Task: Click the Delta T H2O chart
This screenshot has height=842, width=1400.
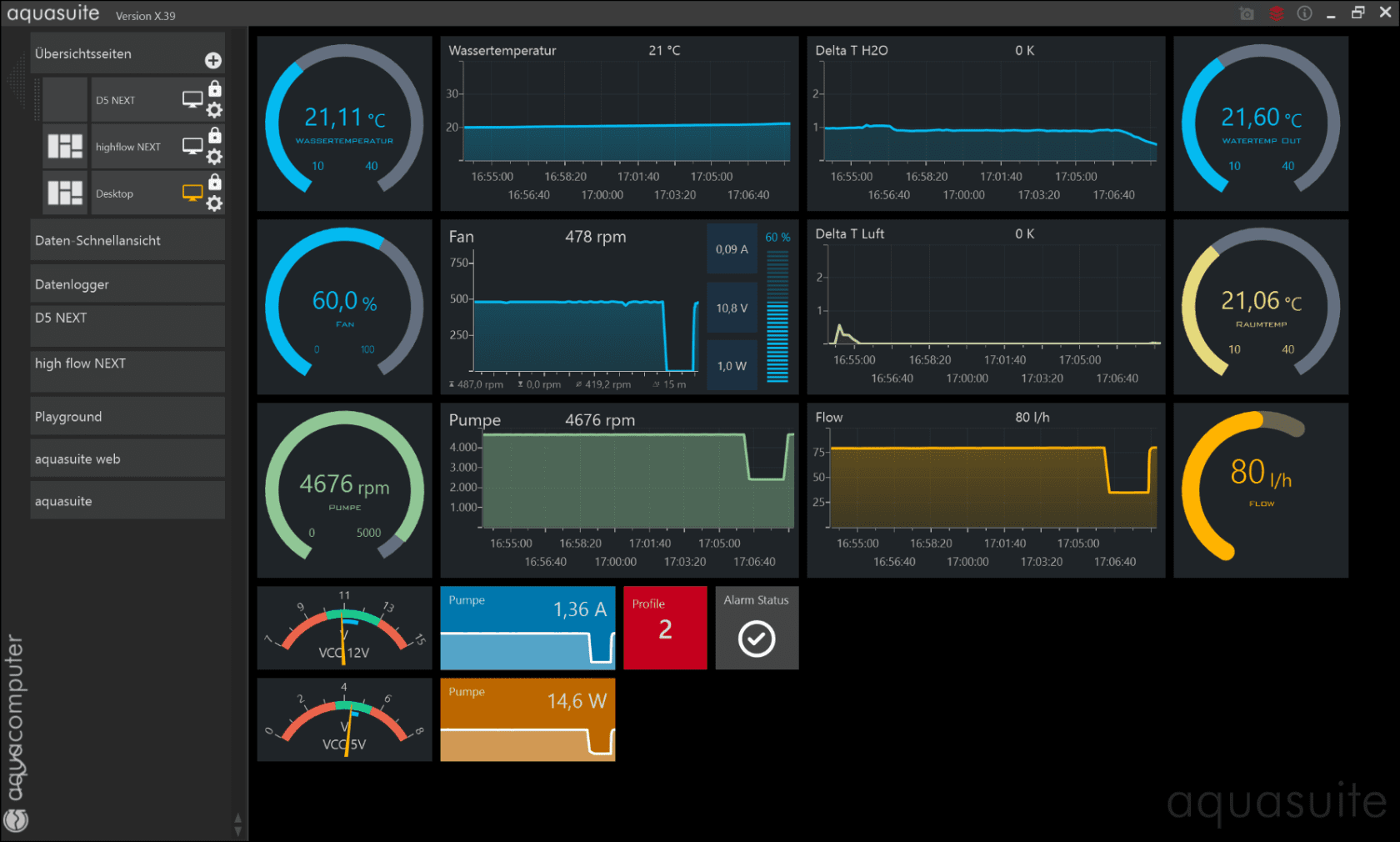Action: (986, 123)
